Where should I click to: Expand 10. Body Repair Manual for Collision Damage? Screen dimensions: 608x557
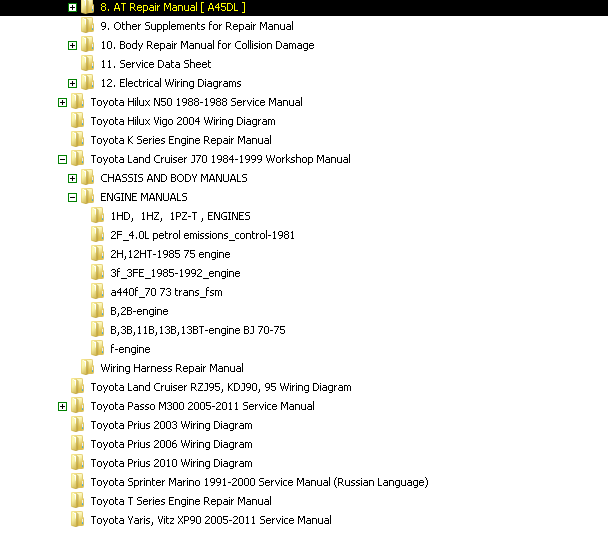pyautogui.click(x=72, y=45)
